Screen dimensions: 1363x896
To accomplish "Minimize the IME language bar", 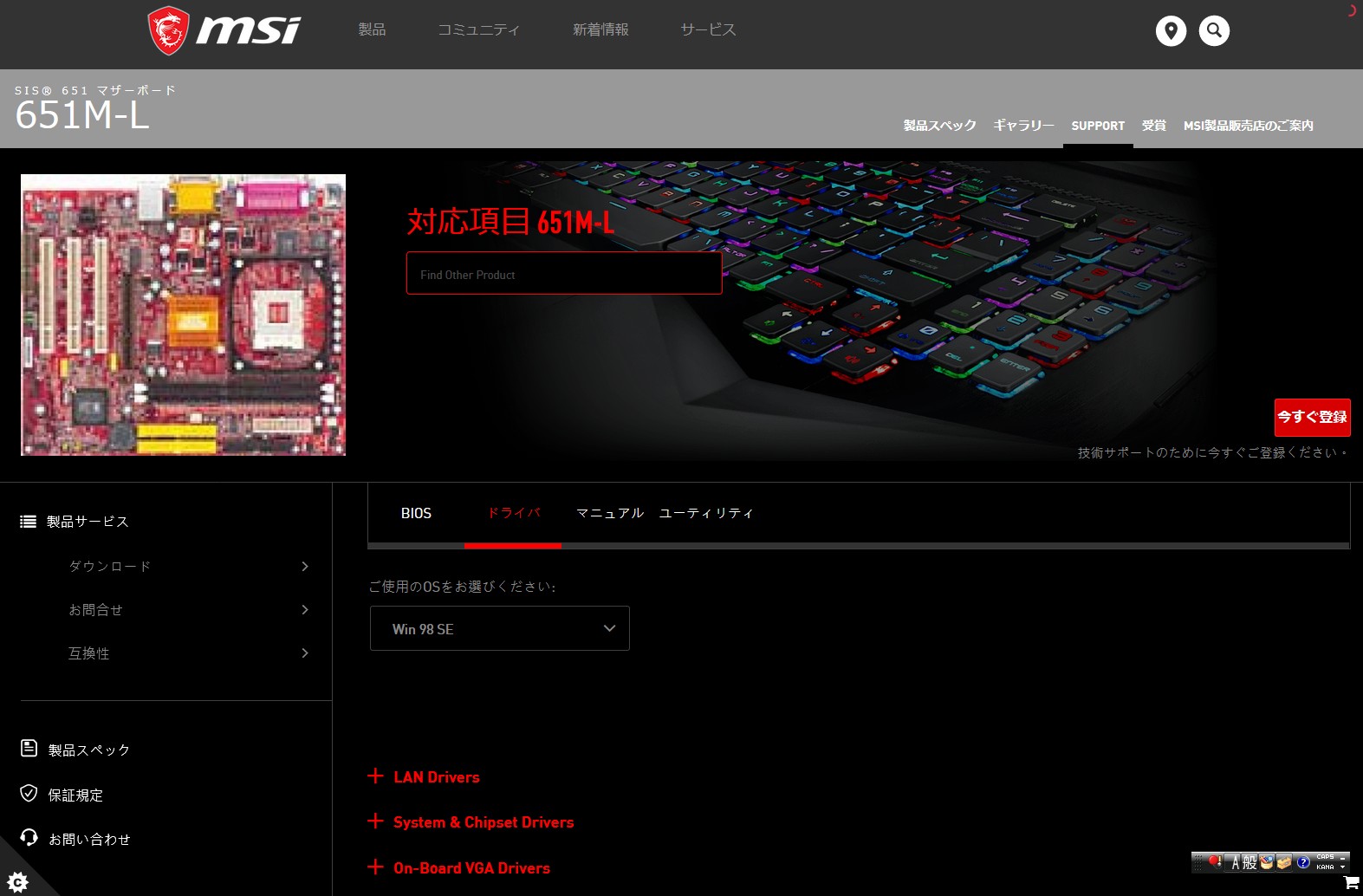I will click(x=1343, y=859).
